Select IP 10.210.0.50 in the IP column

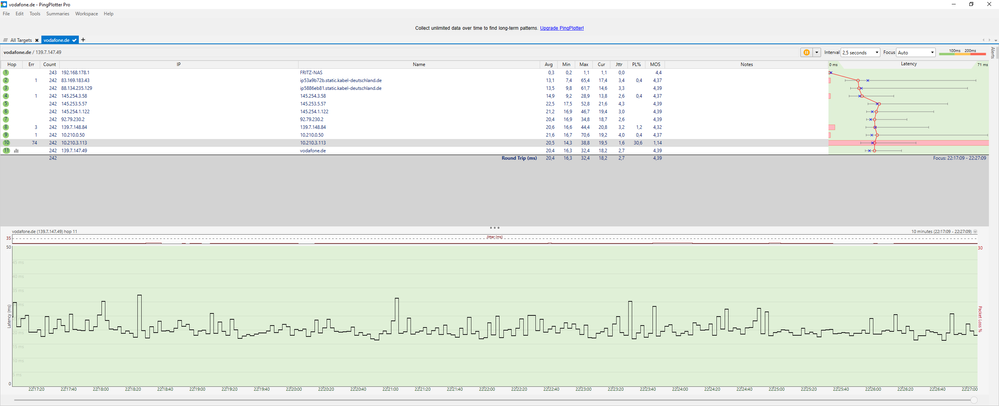73,134
